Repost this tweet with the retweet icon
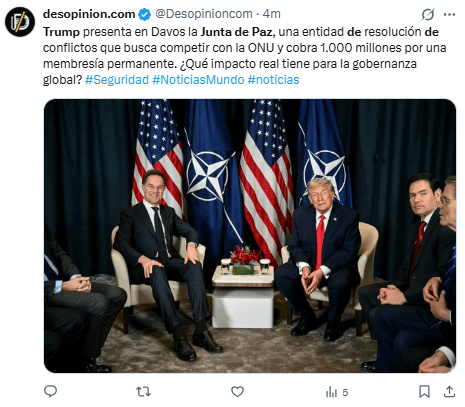This screenshot has height=407, width=465. (x=144, y=391)
